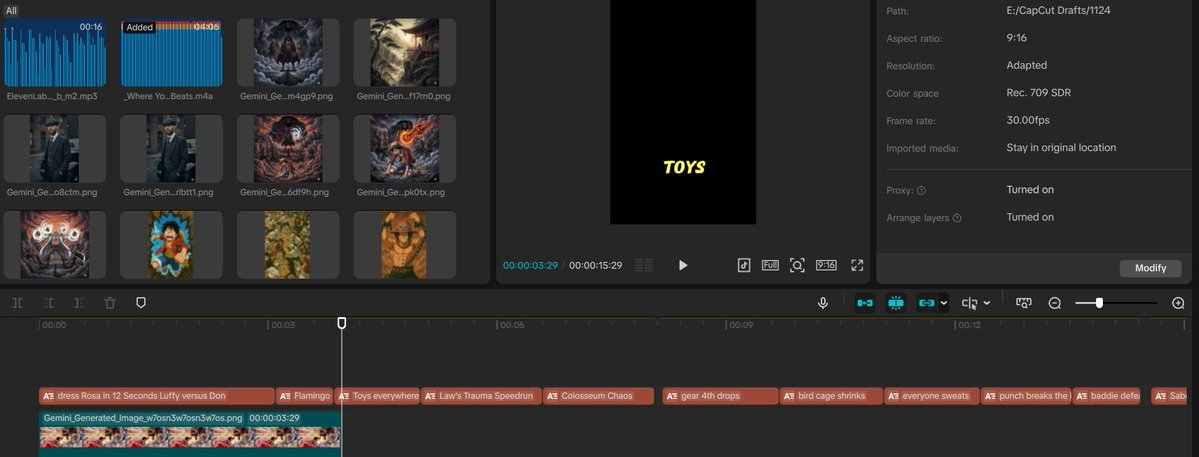
Task: Click the Delete right trim icon
Action: click(x=79, y=303)
